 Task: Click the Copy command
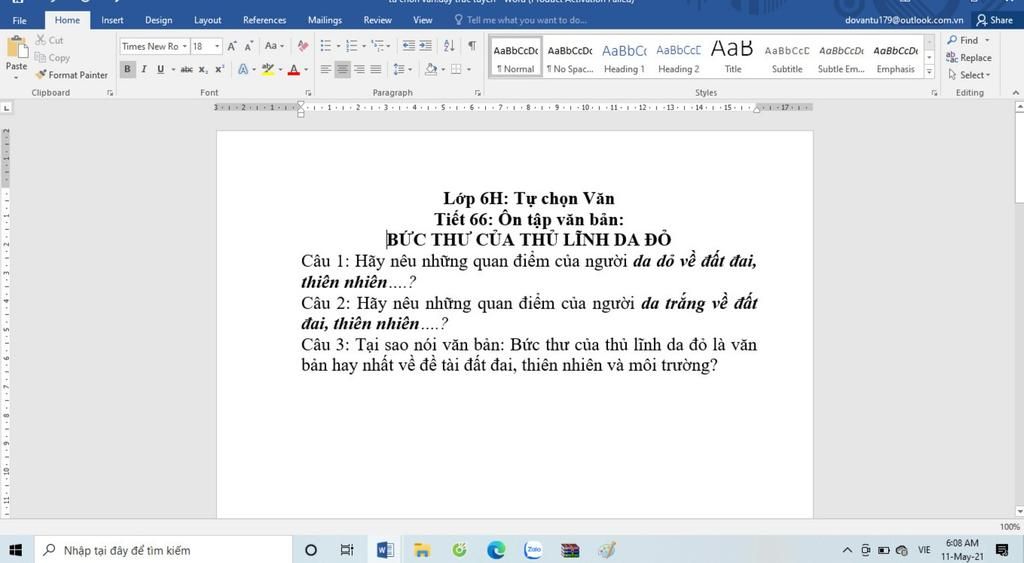pyautogui.click(x=52, y=57)
